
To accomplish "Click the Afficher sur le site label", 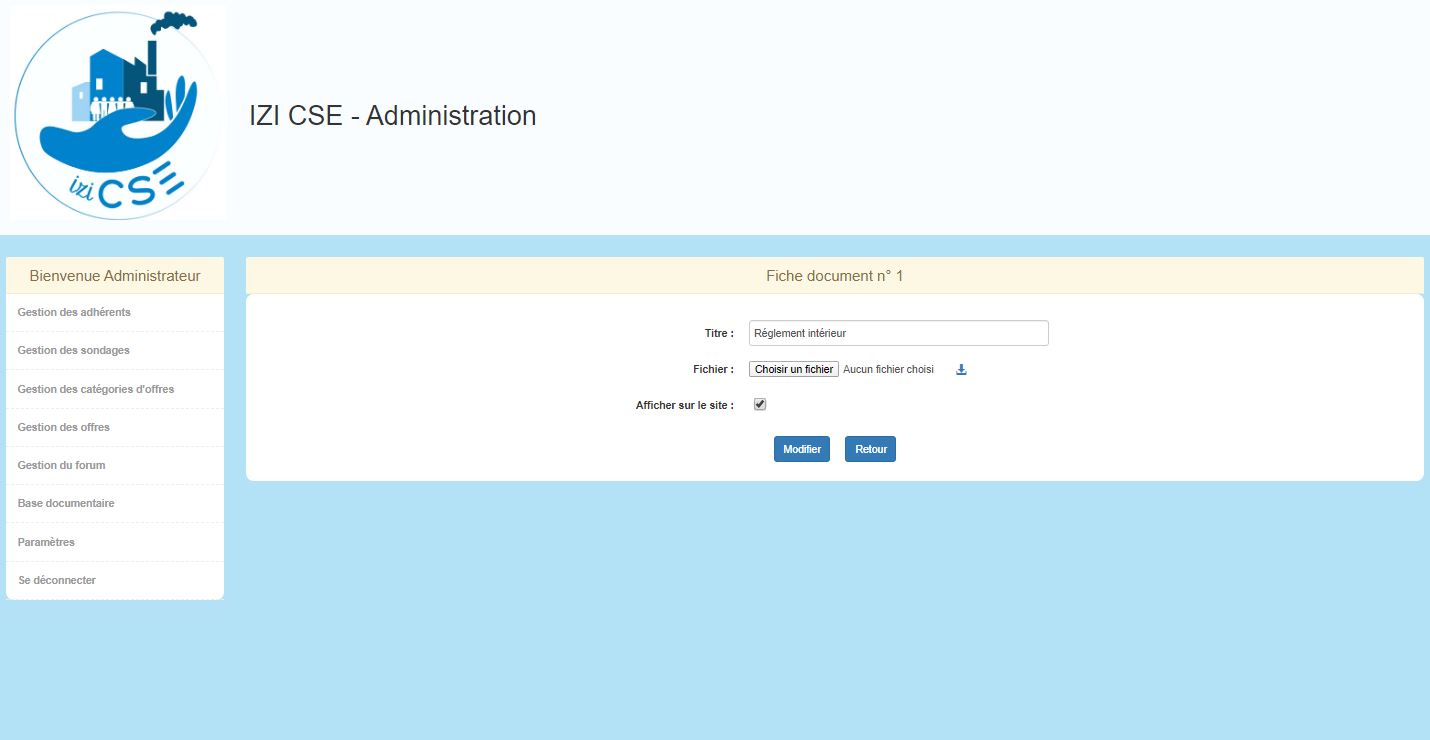I will (x=684, y=405).
